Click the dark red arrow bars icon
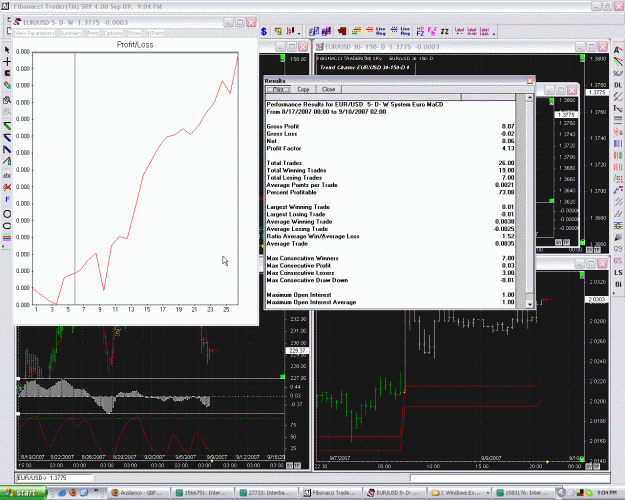The height and width of the screenshot is (500, 625). click(342, 31)
